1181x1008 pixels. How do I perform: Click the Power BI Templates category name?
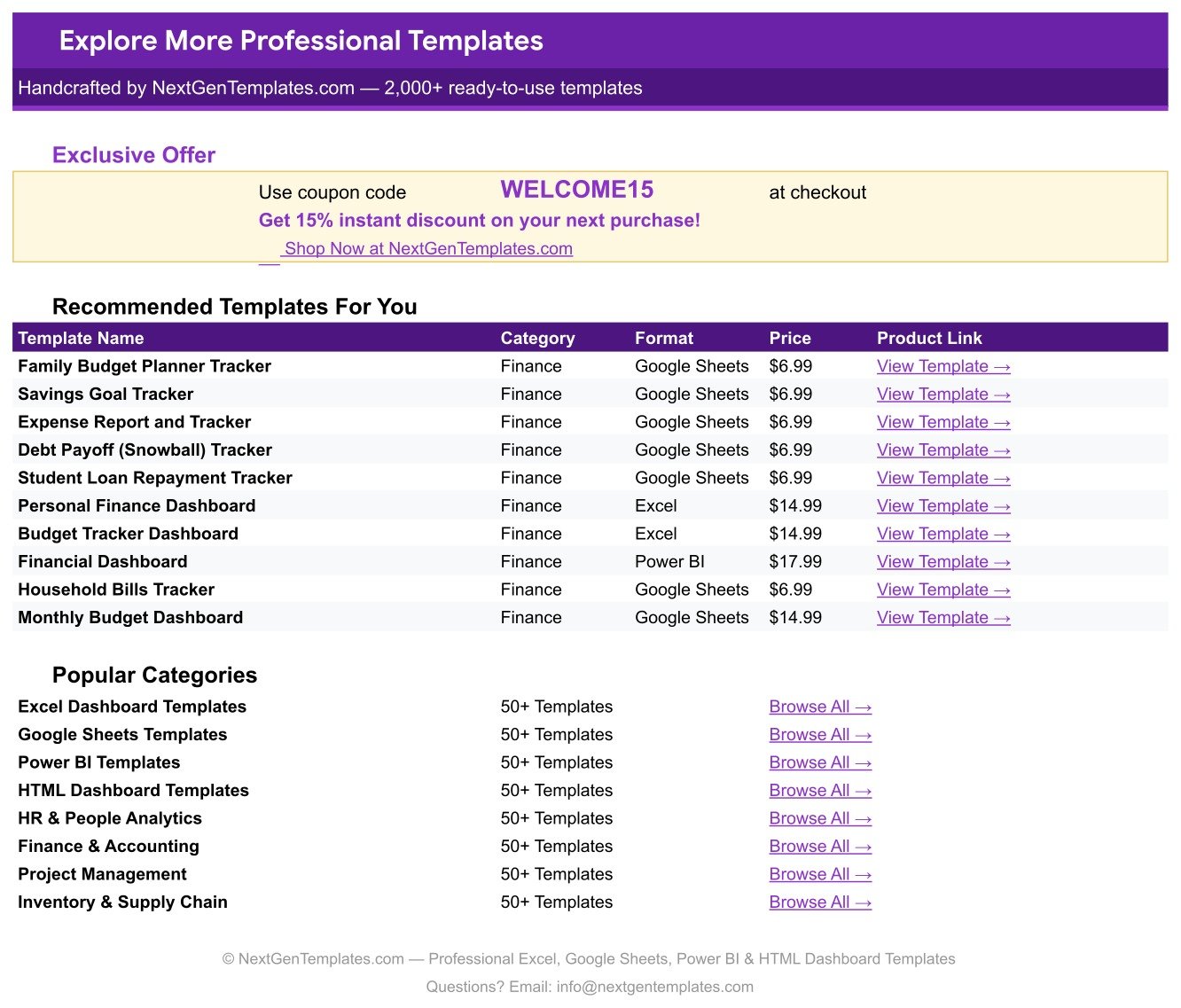99,762
